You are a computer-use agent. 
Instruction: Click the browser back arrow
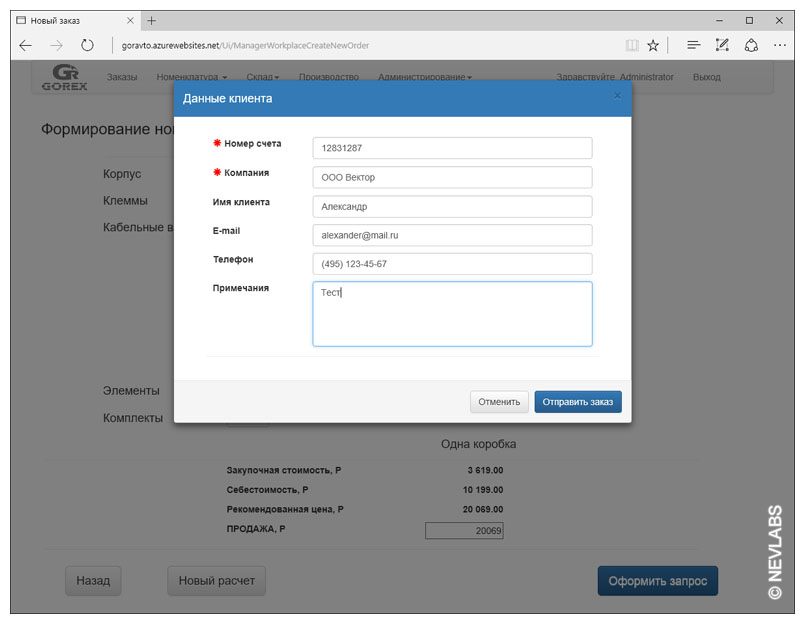point(26,45)
